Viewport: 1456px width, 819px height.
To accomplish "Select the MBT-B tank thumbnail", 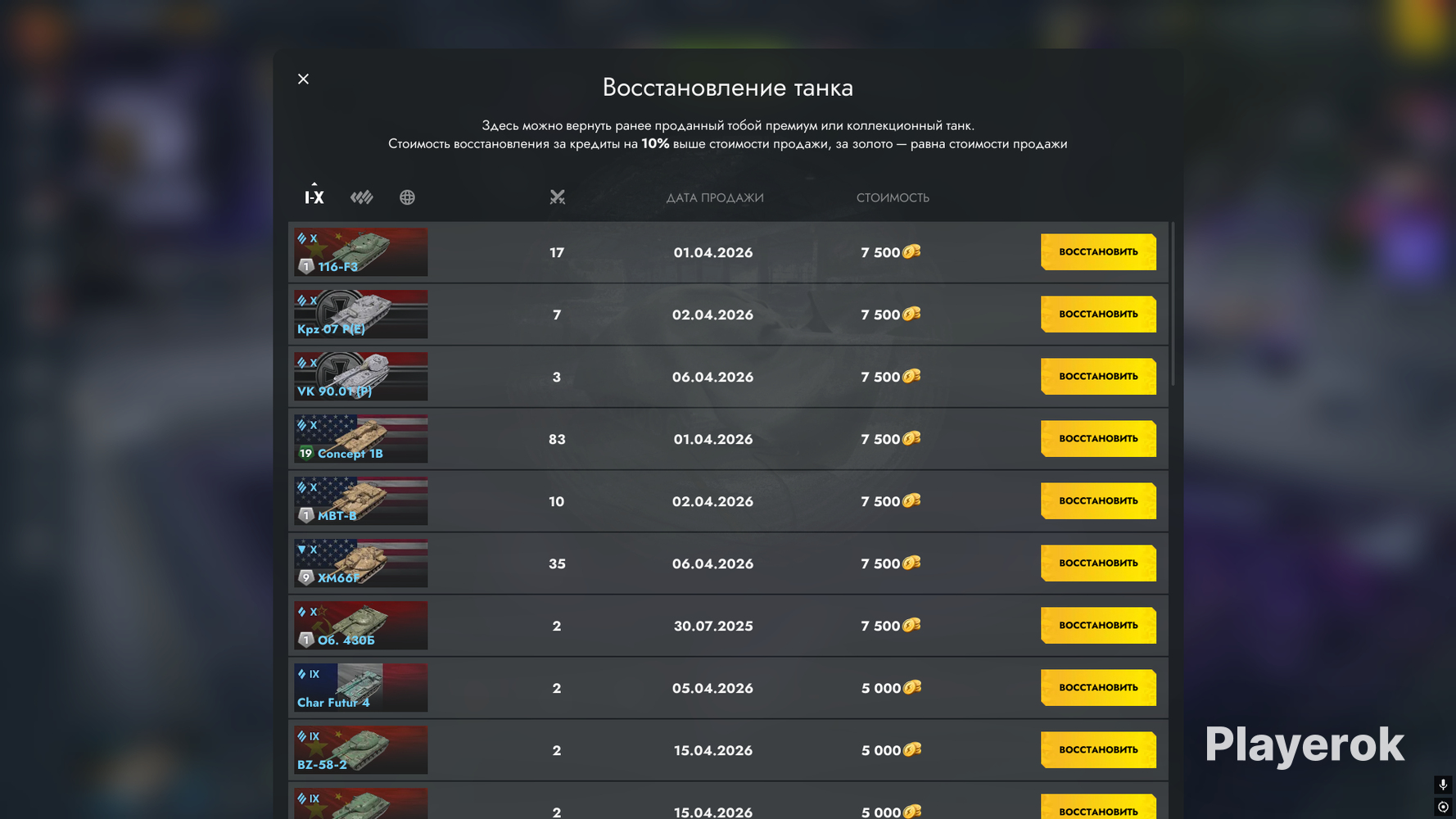I will tap(361, 501).
